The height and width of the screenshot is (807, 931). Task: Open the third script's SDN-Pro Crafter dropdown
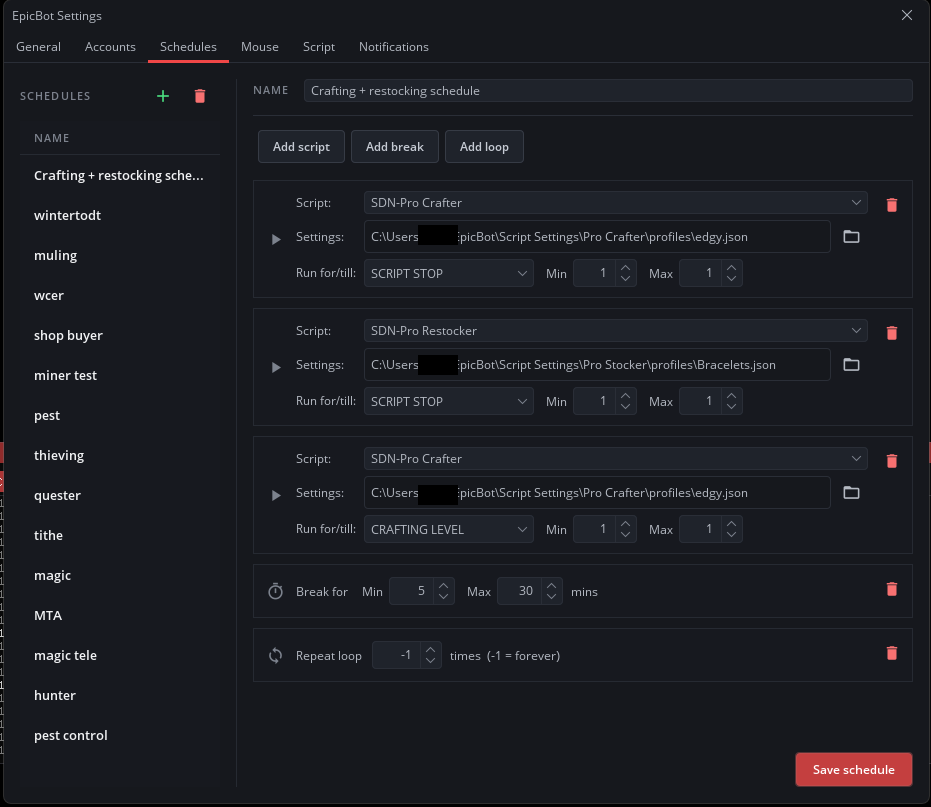click(x=615, y=458)
